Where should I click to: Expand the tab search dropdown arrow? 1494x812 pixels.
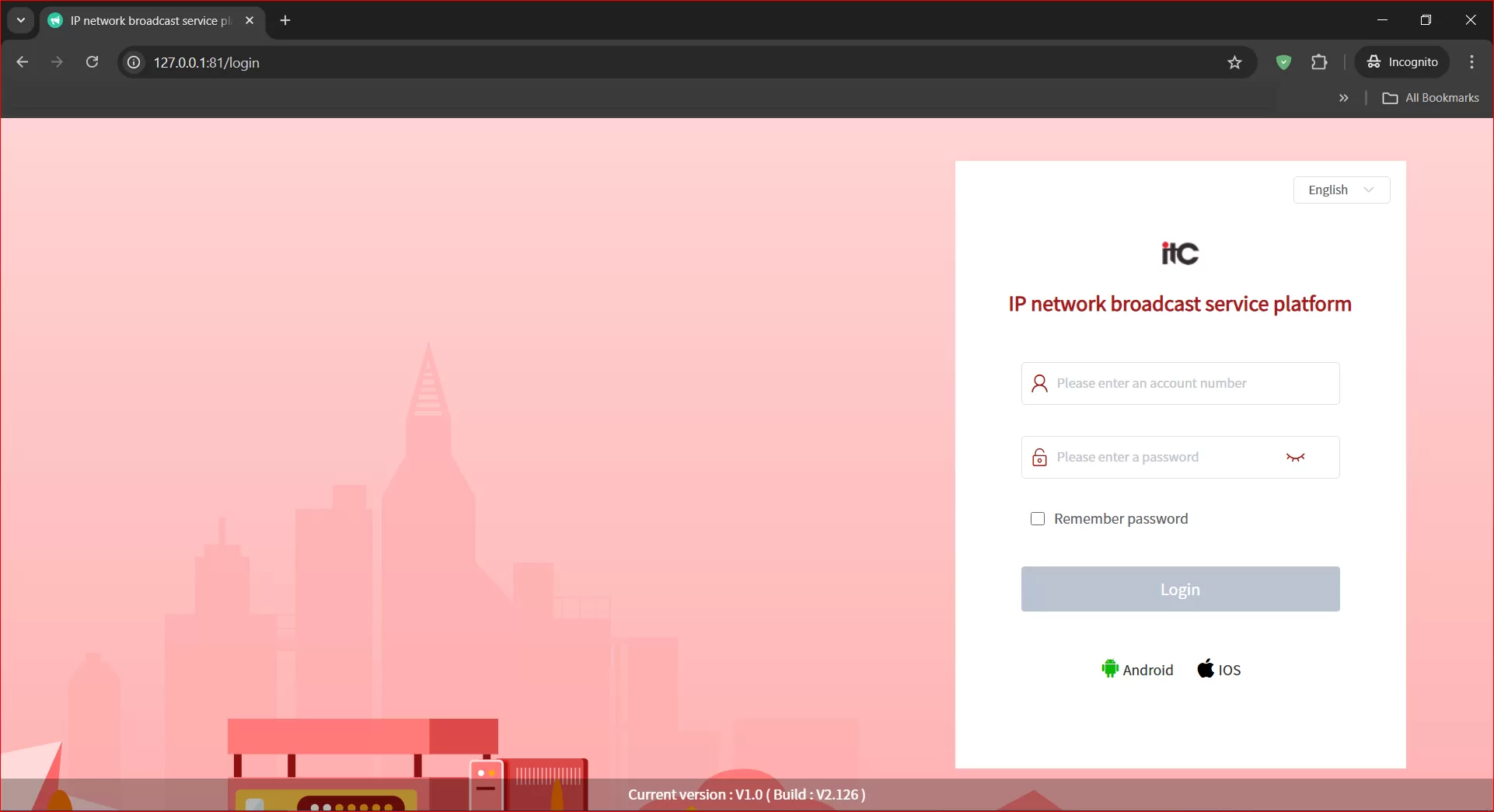click(x=21, y=21)
